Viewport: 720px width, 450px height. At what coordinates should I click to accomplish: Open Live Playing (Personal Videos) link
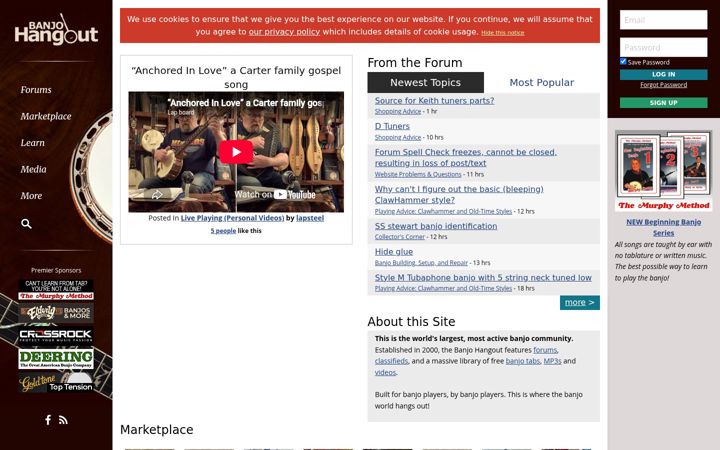coord(232,218)
